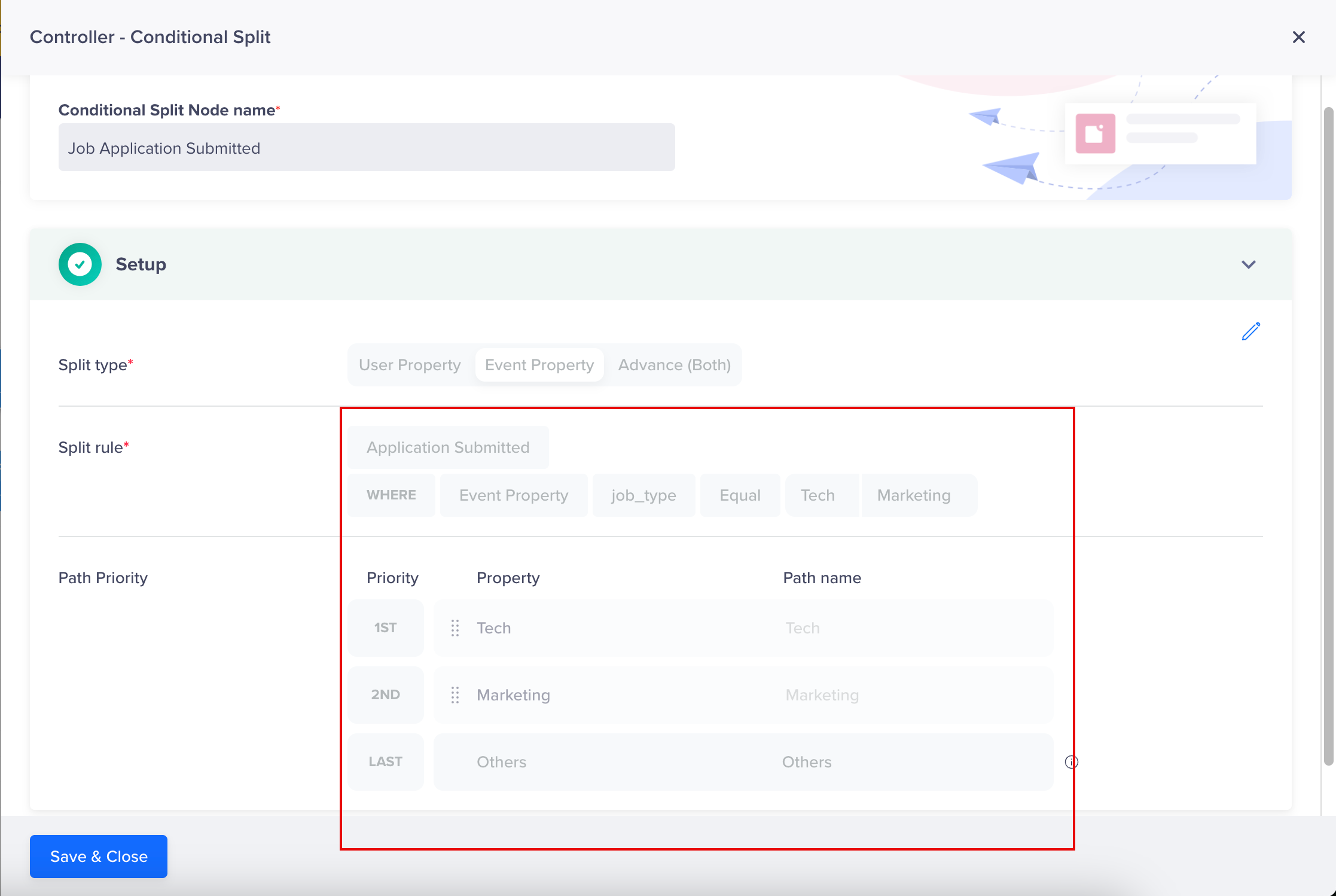Collapse the Setup section chevron
Image resolution: width=1336 pixels, height=896 pixels.
point(1248,264)
